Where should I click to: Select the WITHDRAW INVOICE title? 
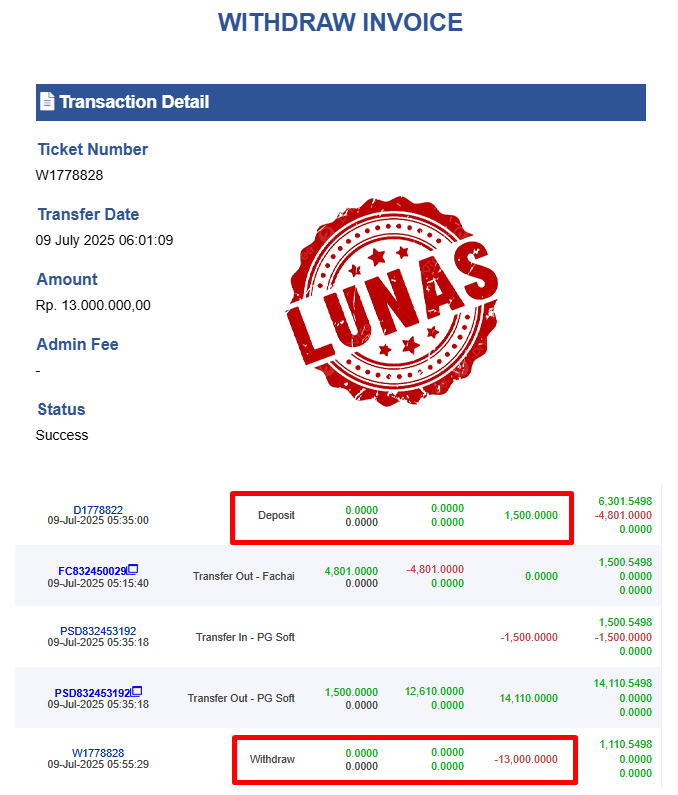(x=340, y=22)
